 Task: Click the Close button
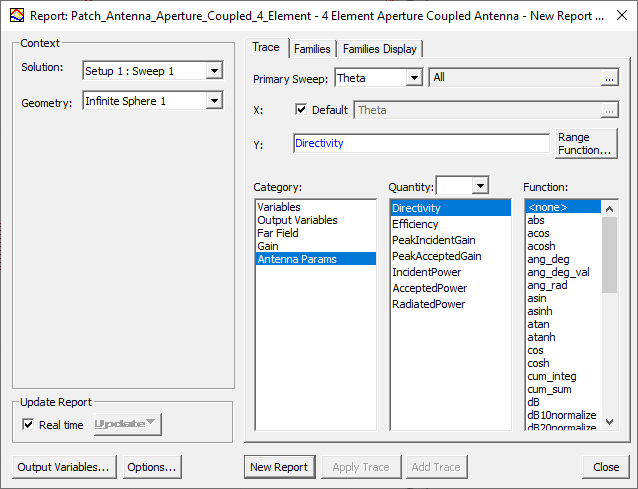(x=606, y=467)
